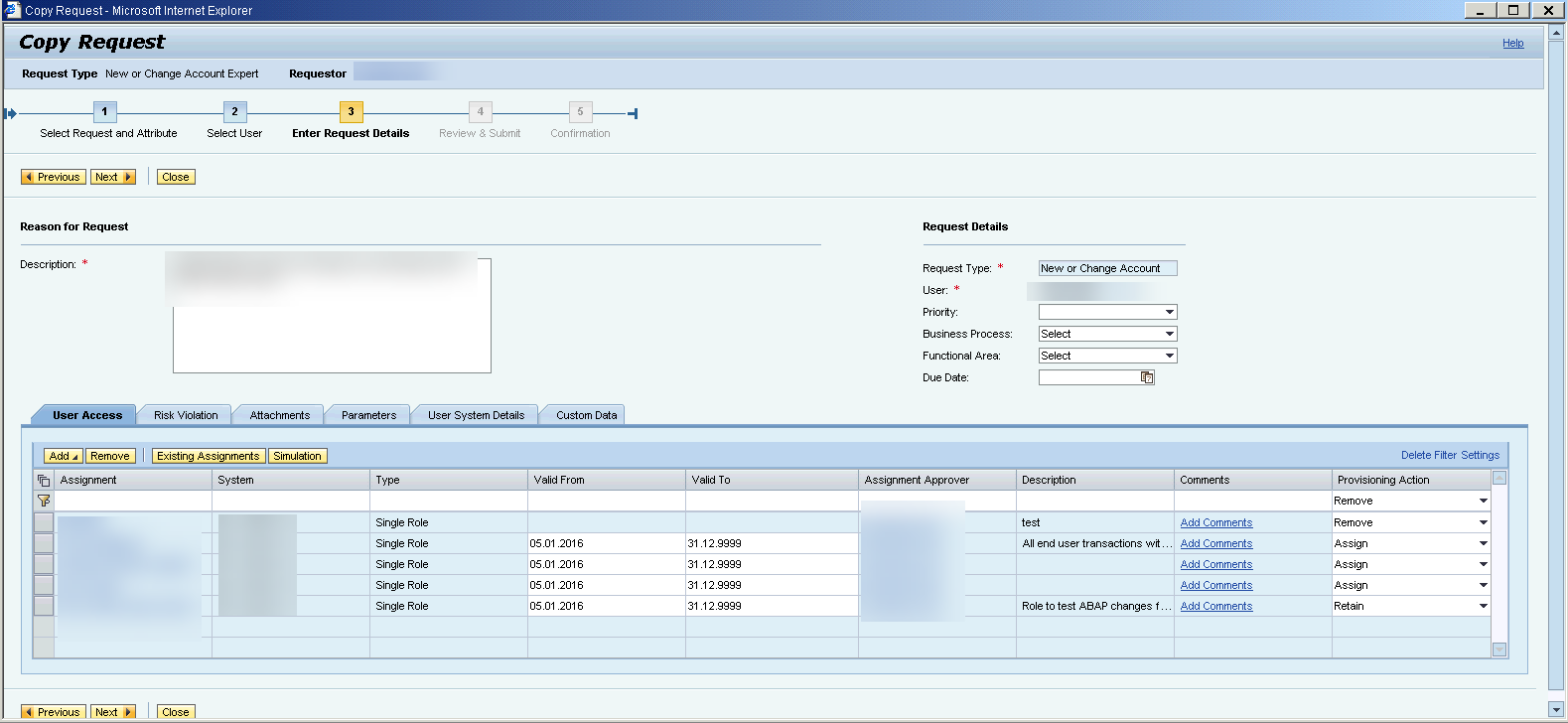
Task: Click step 5 Confirmation marker
Action: (x=581, y=112)
